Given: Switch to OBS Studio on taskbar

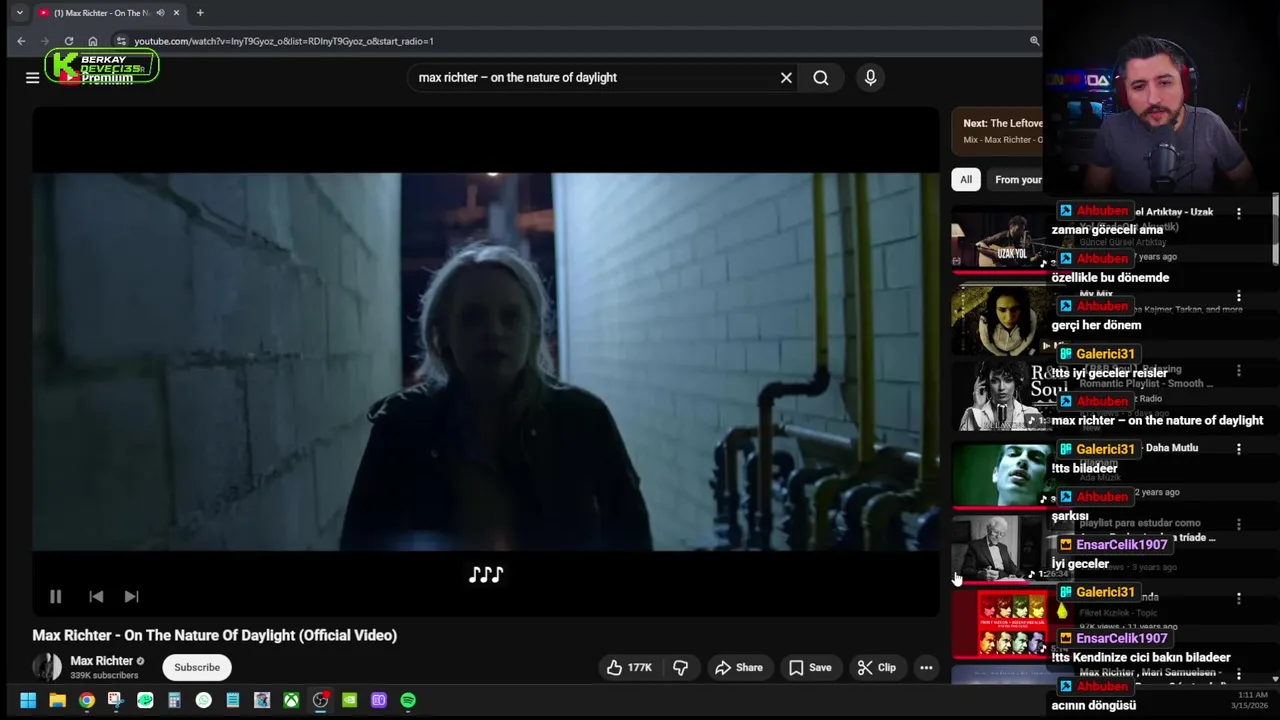Looking at the screenshot, I should 320,700.
